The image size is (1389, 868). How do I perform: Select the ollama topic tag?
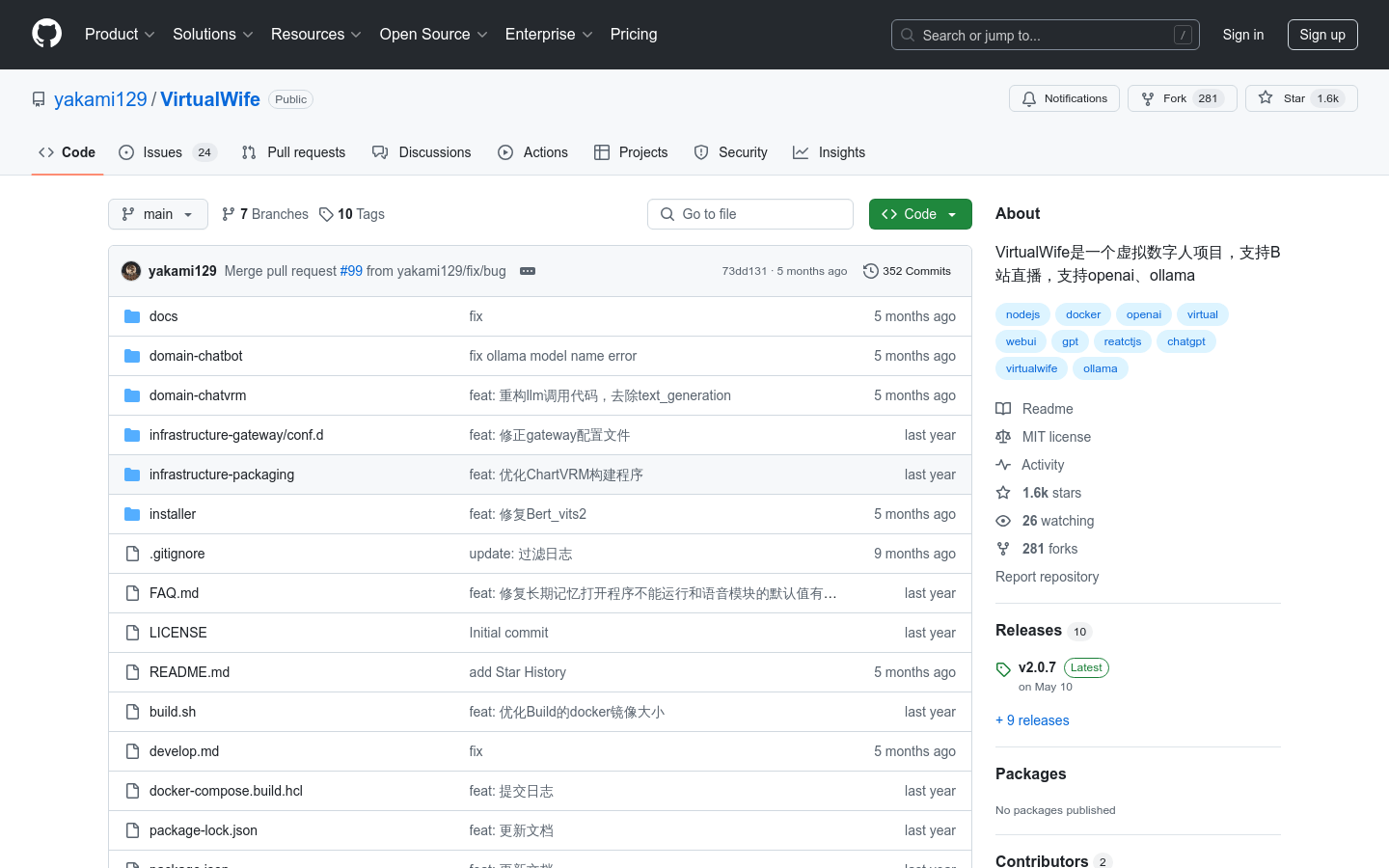1100,368
